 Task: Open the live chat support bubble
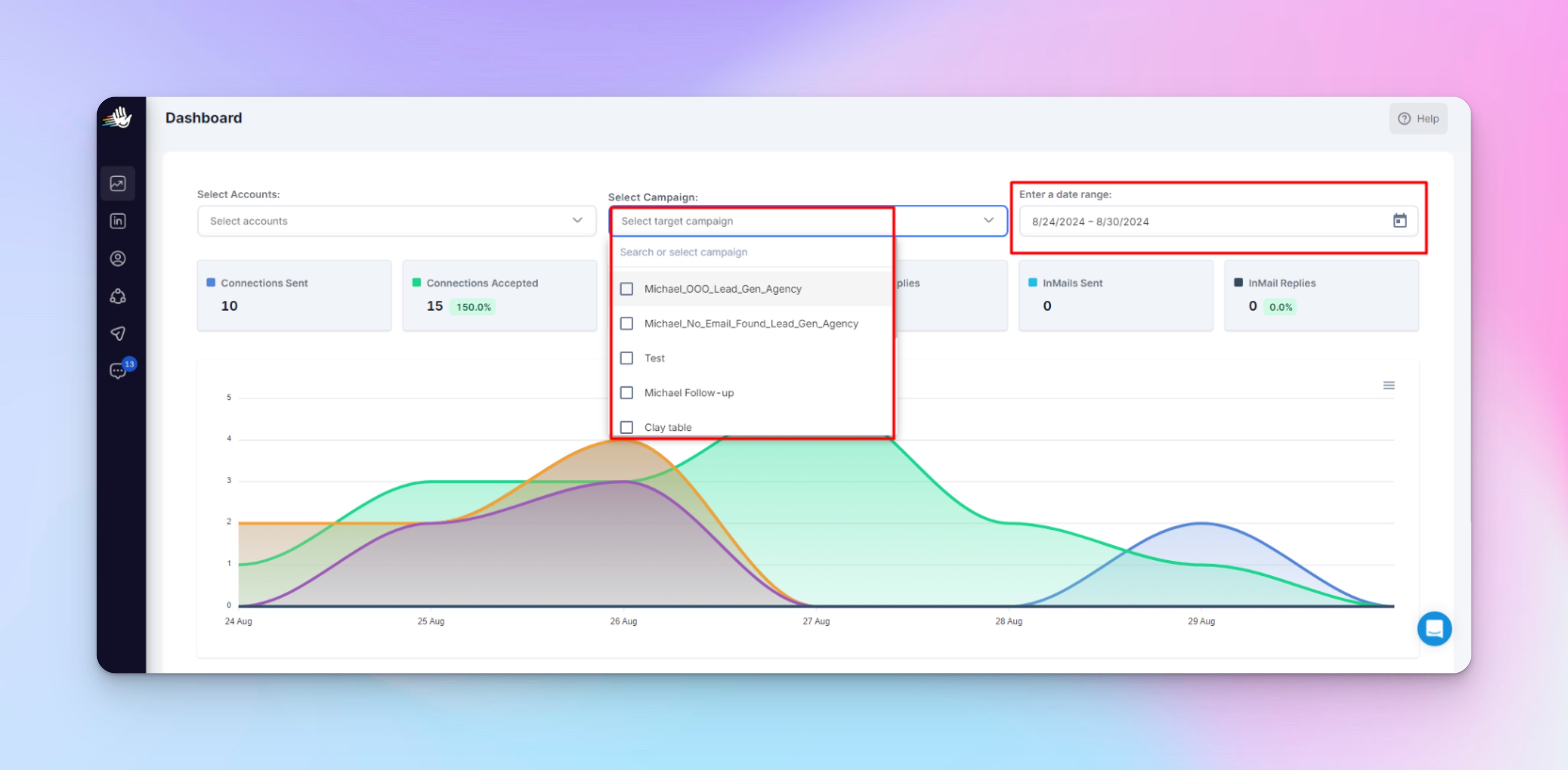(x=1434, y=628)
